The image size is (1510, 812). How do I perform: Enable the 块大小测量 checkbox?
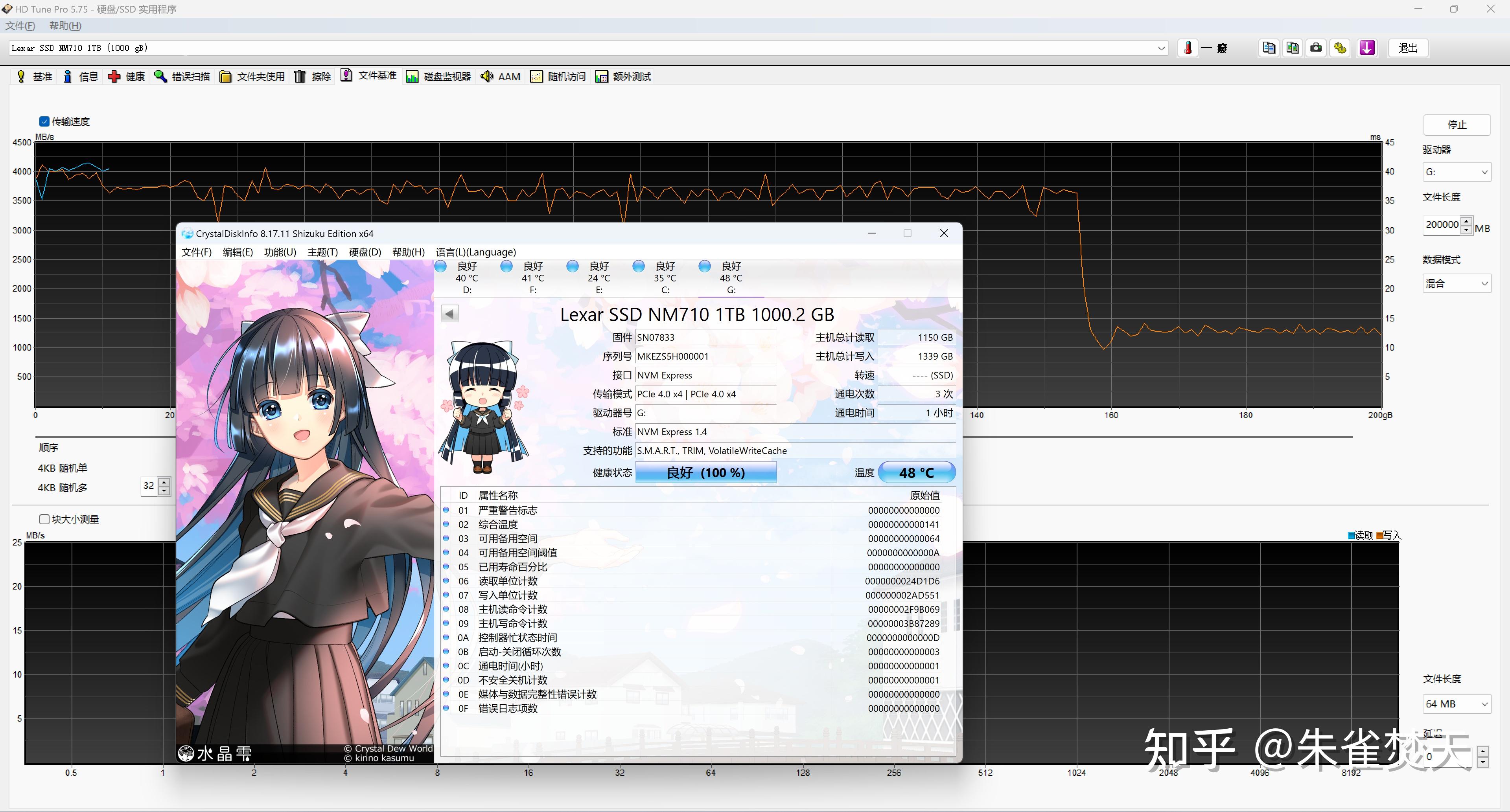pos(44,519)
